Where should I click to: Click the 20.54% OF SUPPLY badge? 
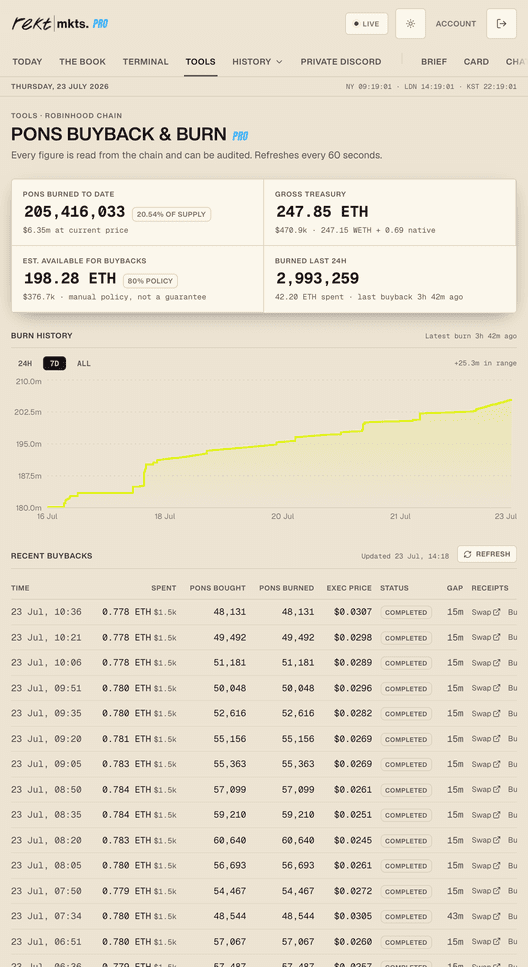pos(171,214)
